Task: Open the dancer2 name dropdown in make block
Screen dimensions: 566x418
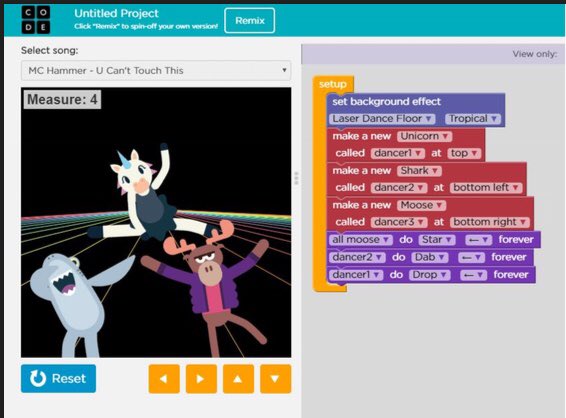Action: point(399,187)
